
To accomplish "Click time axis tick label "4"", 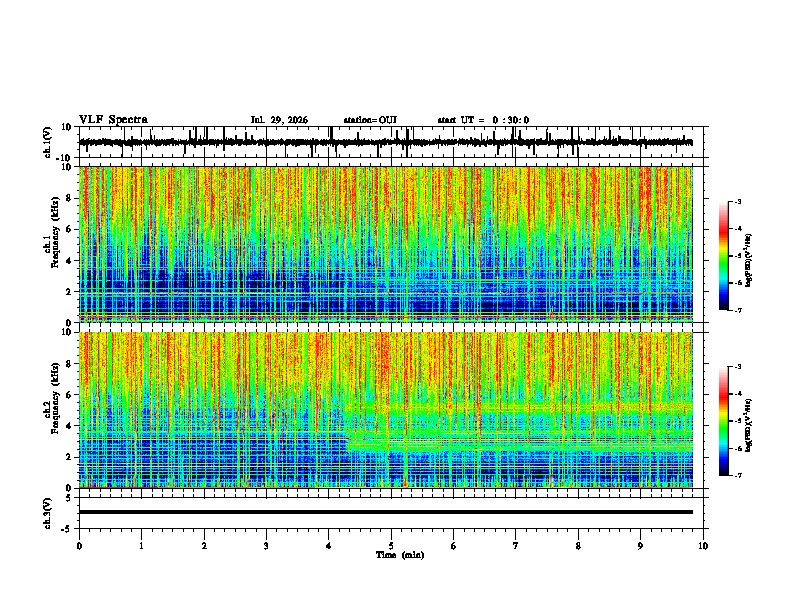I will (329, 546).
